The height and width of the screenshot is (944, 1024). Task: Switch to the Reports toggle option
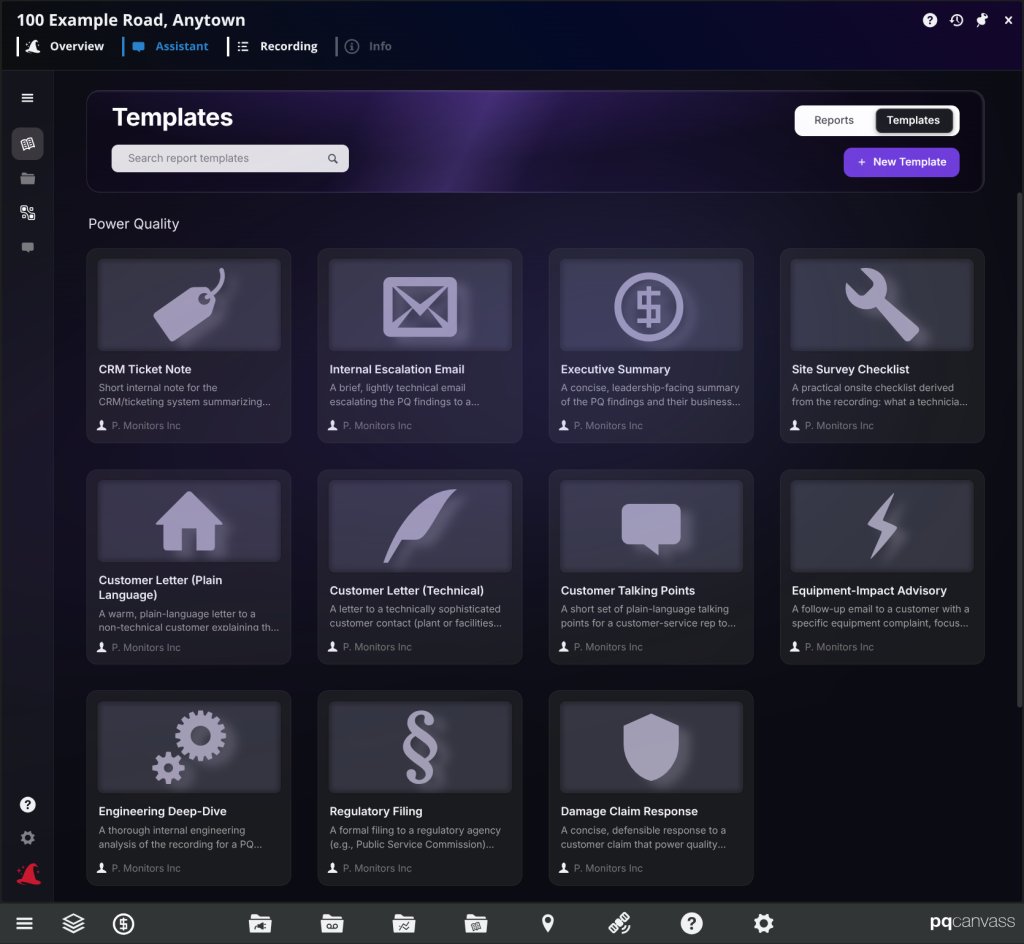pyautogui.click(x=834, y=120)
